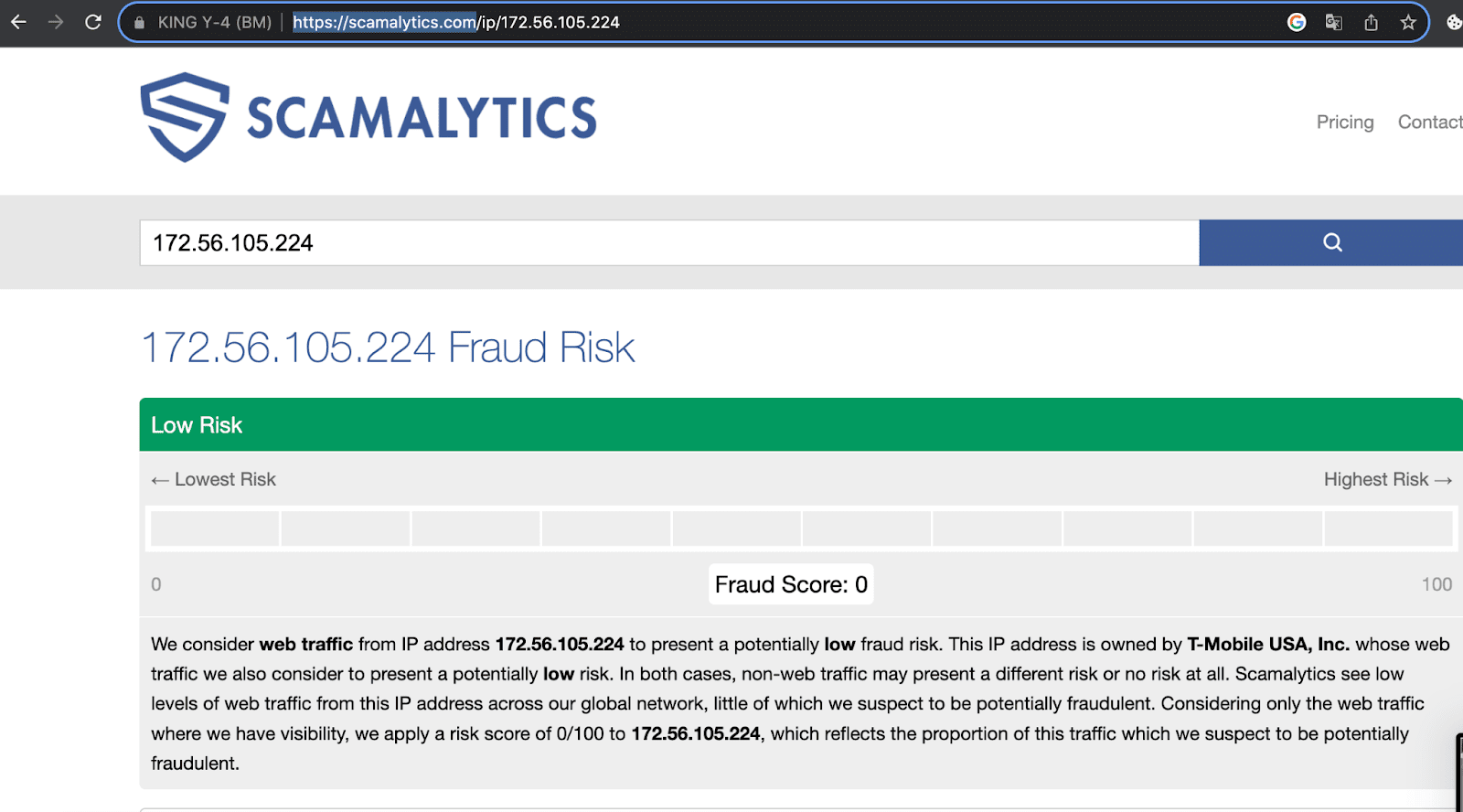Click the last segment of risk bar
This screenshot has height=812, width=1463.
pos(1388,529)
